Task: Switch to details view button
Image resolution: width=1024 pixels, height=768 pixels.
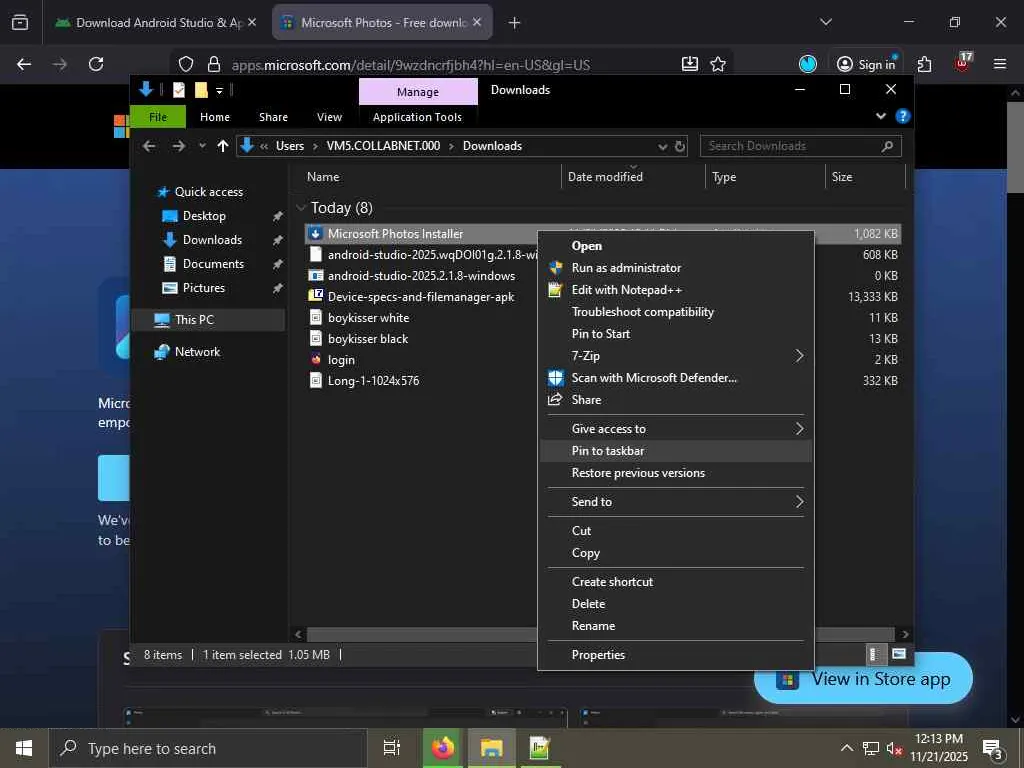Action: coord(874,654)
